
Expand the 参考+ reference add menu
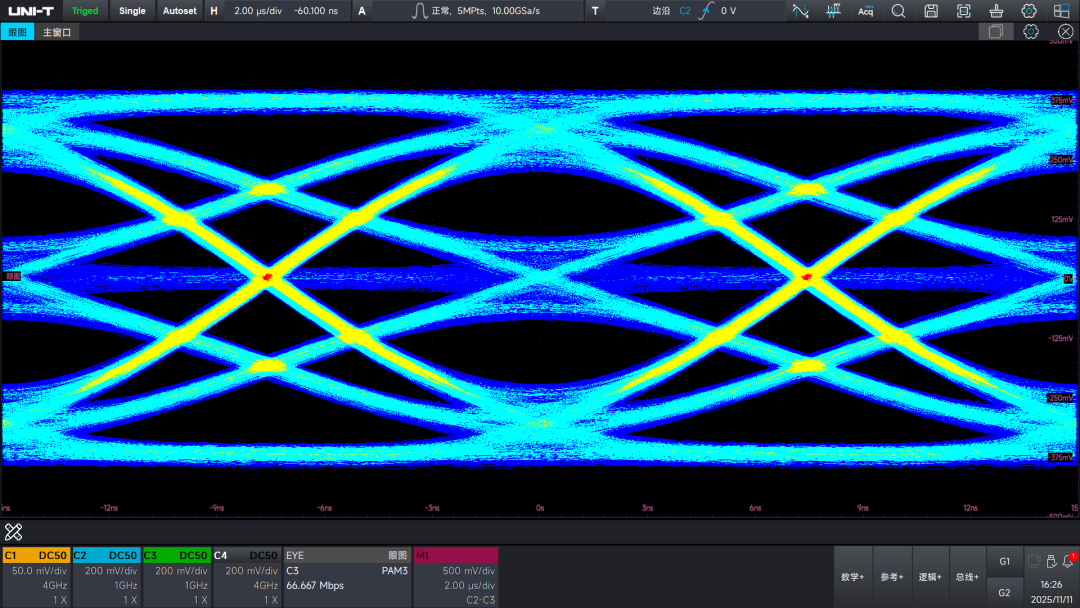(891, 577)
